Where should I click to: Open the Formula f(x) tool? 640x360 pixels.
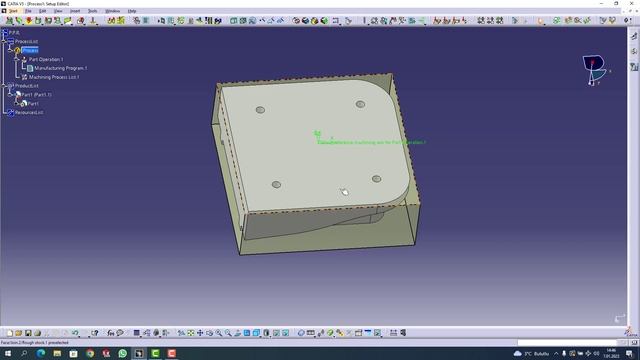[x=111, y=333]
